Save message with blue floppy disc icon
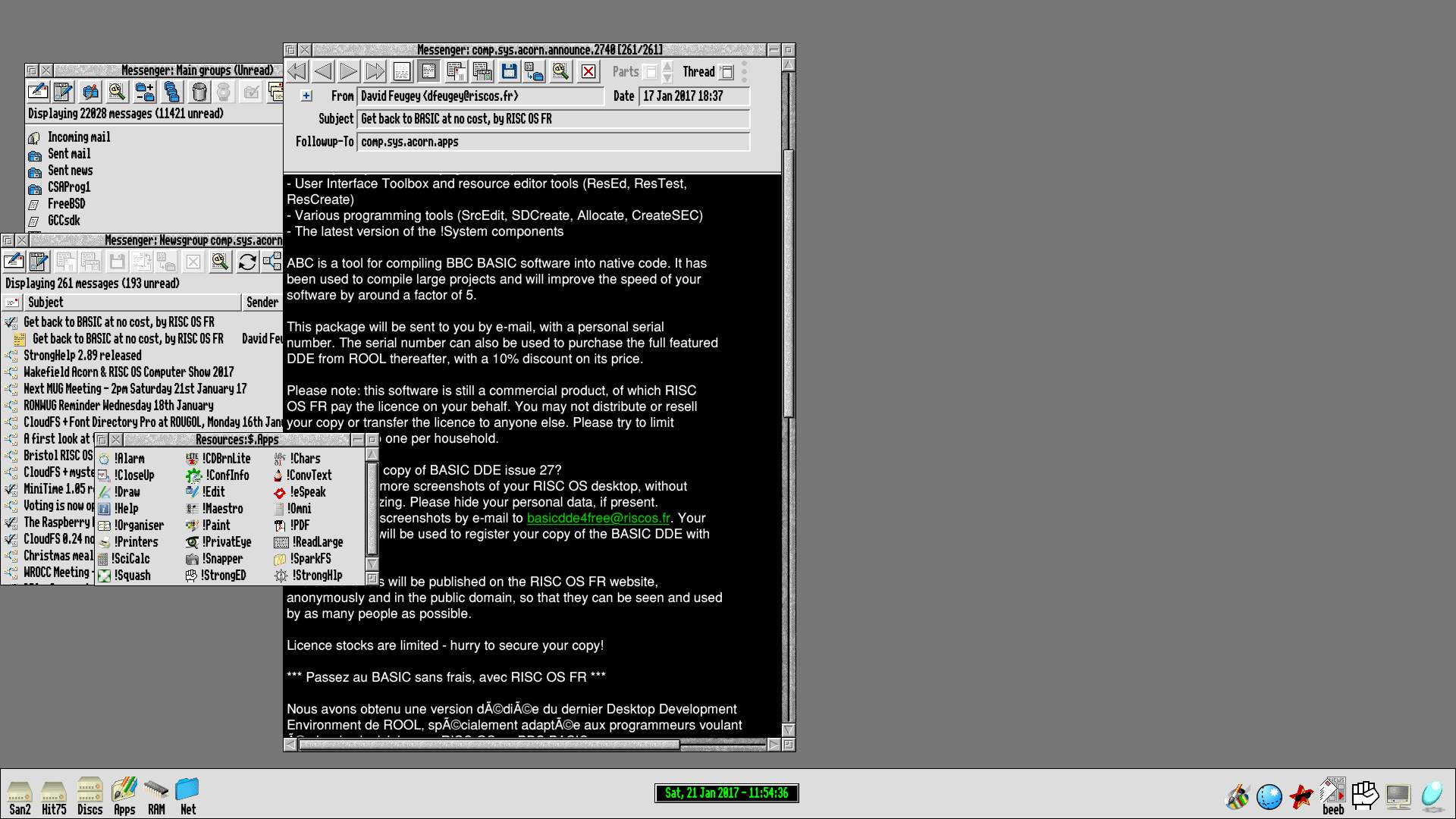 tap(509, 72)
